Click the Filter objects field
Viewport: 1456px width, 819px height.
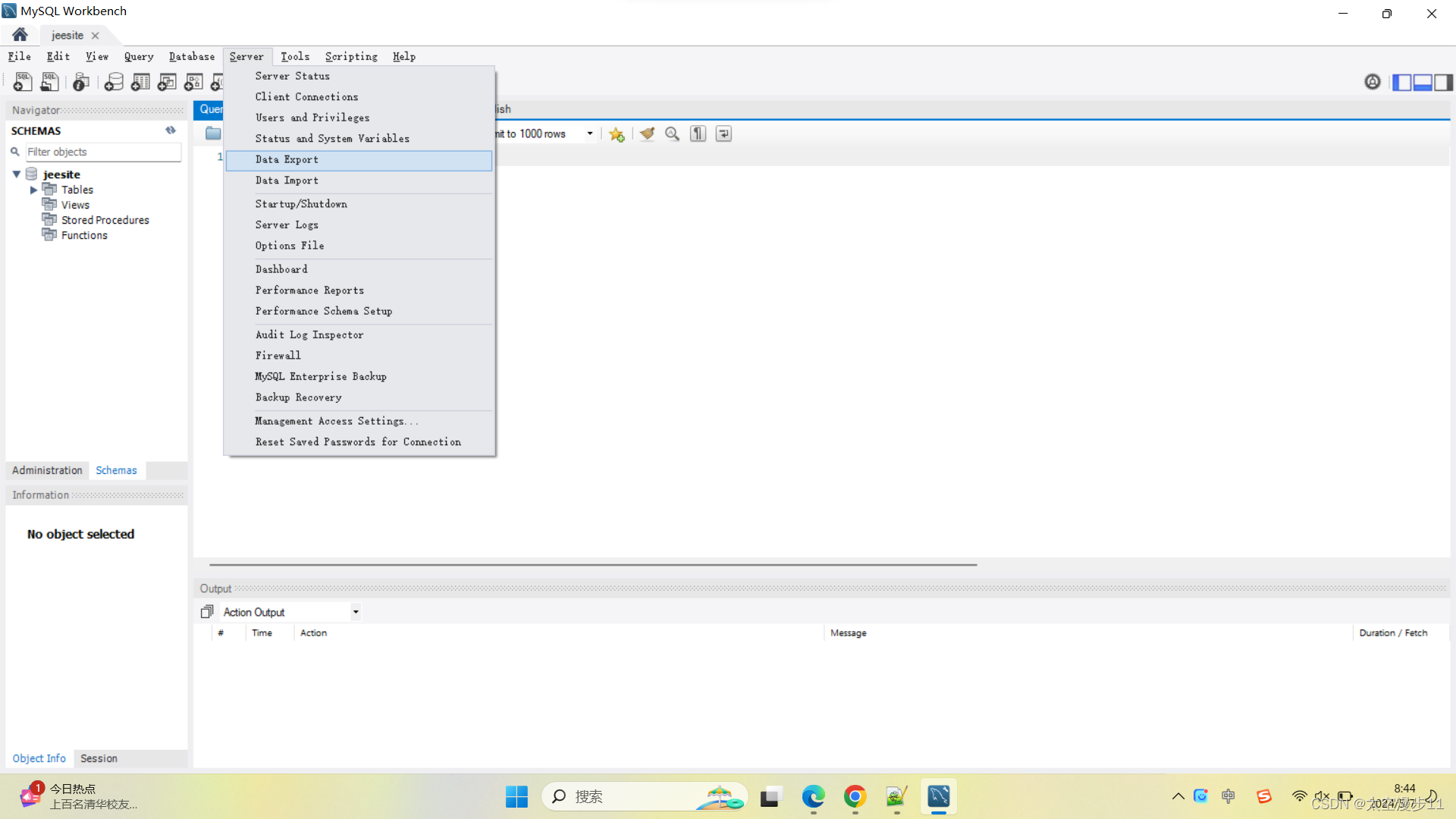point(103,152)
